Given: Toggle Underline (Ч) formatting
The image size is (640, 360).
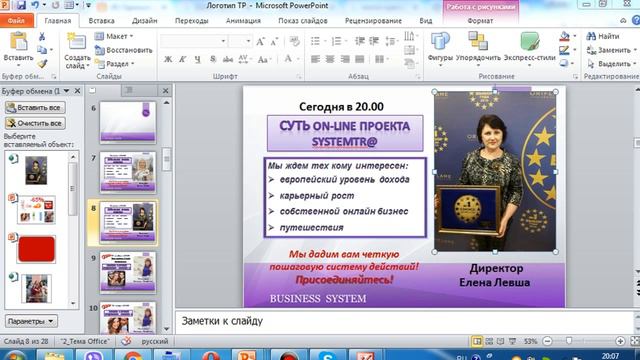Looking at the screenshot, I should pyautogui.click(x=198, y=60).
